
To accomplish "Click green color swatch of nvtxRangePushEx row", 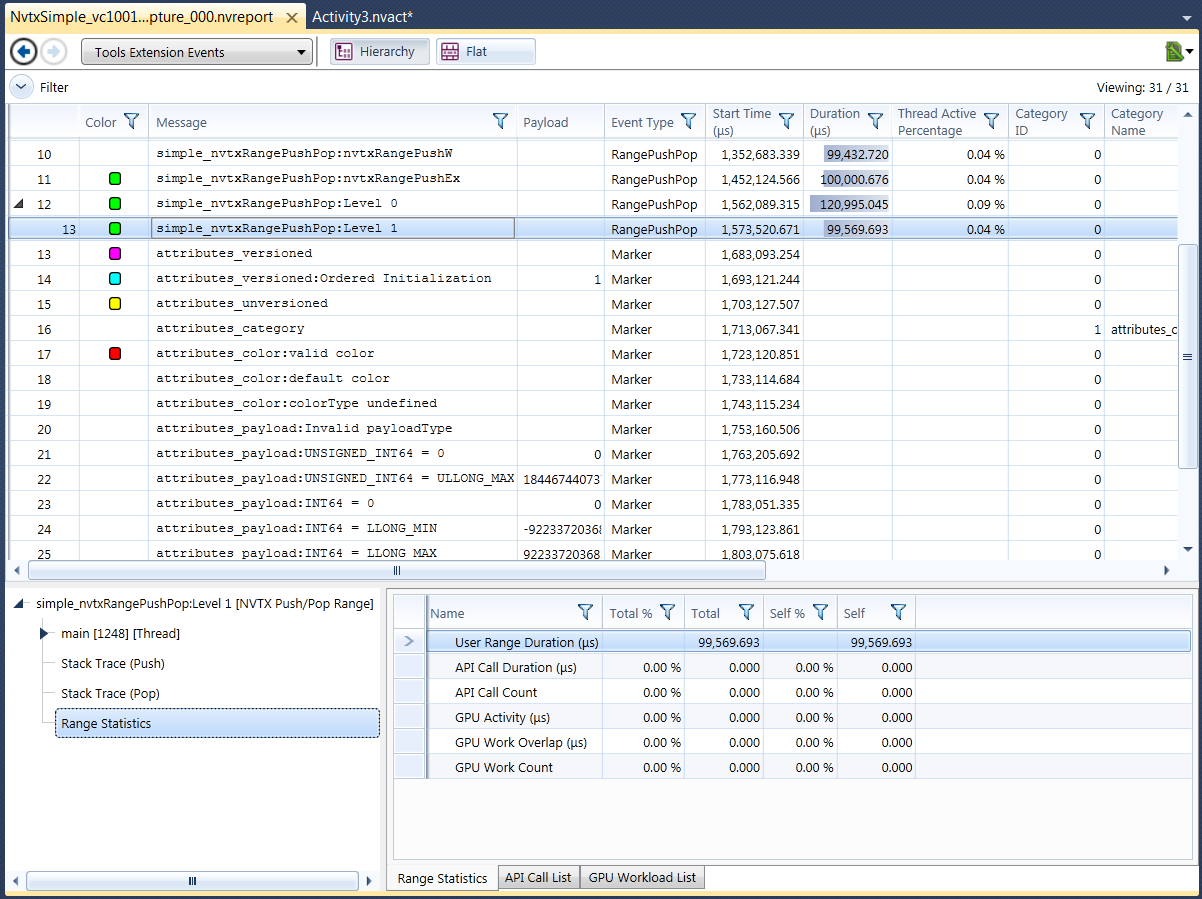I will point(115,179).
